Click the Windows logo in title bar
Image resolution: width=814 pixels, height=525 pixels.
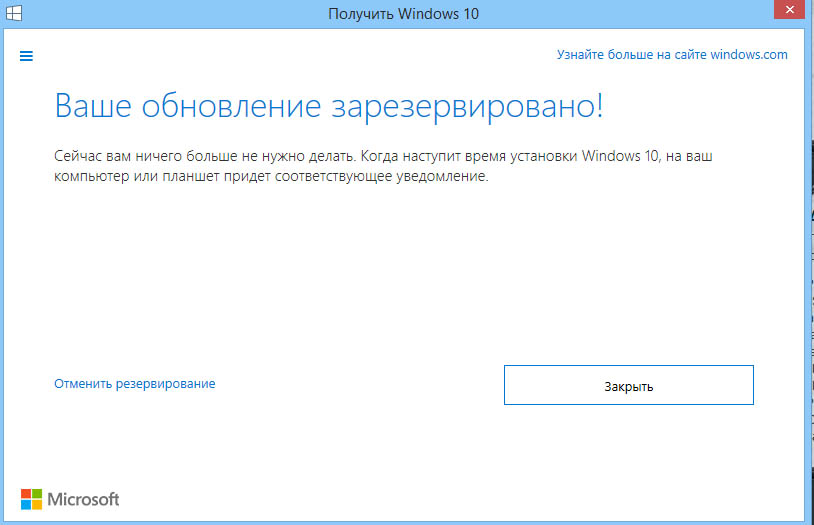14,13
